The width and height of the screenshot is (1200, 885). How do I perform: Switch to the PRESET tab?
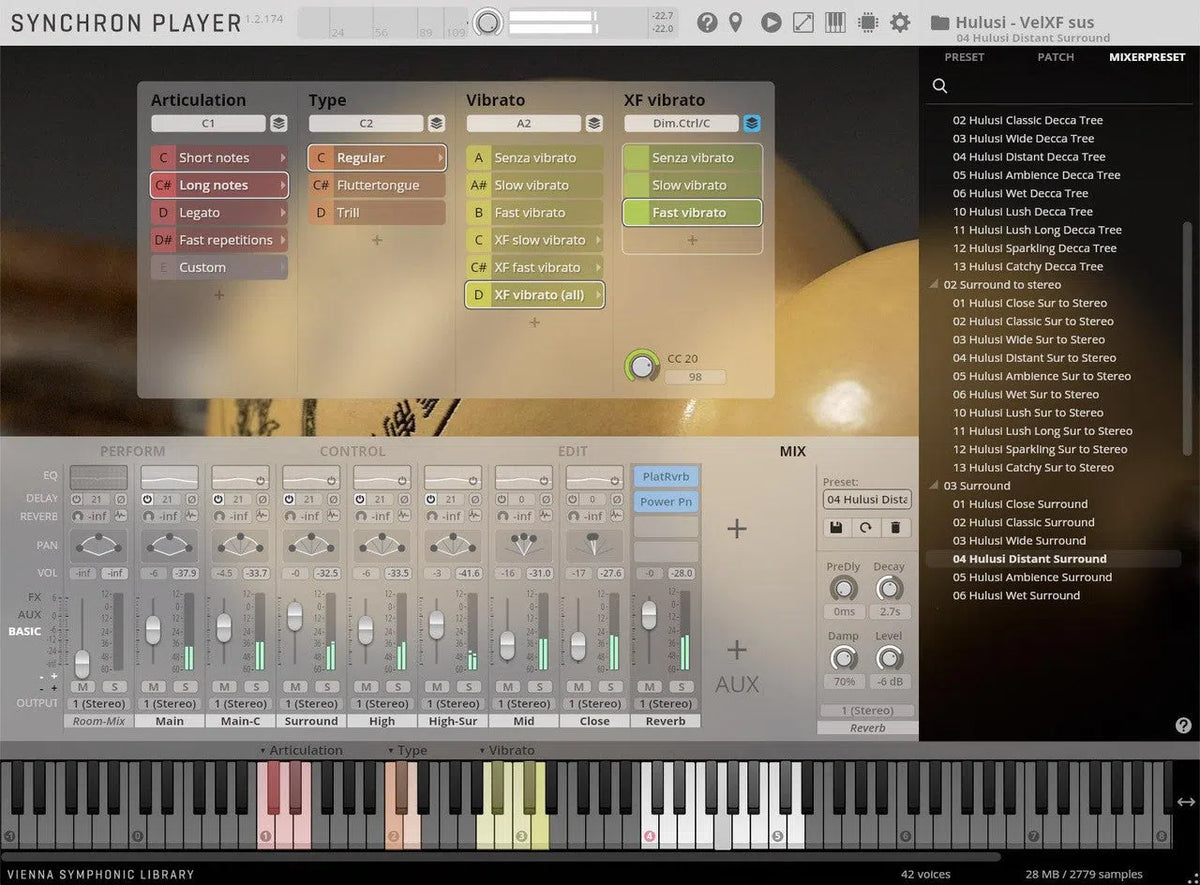click(964, 57)
